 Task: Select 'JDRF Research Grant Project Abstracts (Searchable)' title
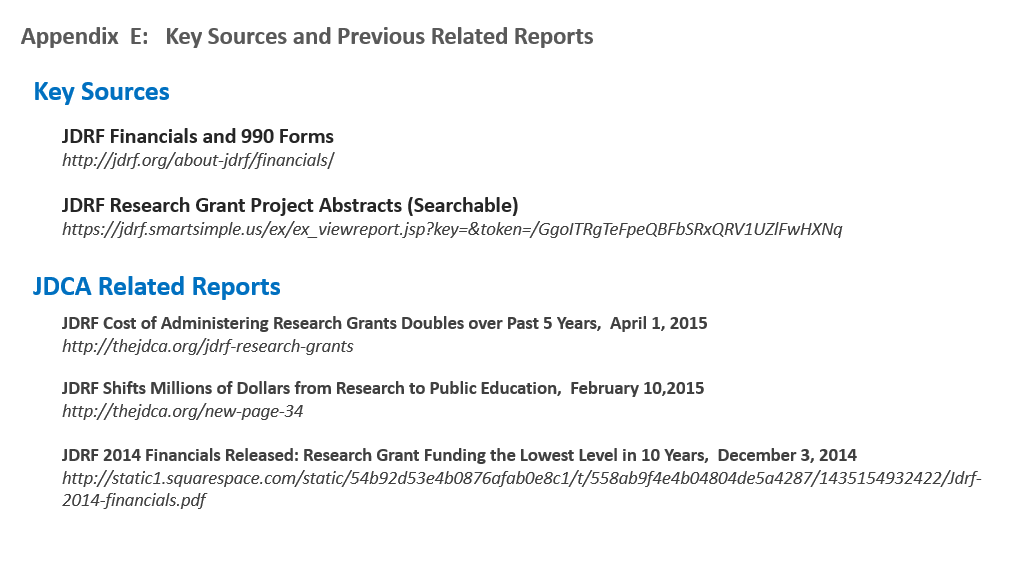pos(290,206)
